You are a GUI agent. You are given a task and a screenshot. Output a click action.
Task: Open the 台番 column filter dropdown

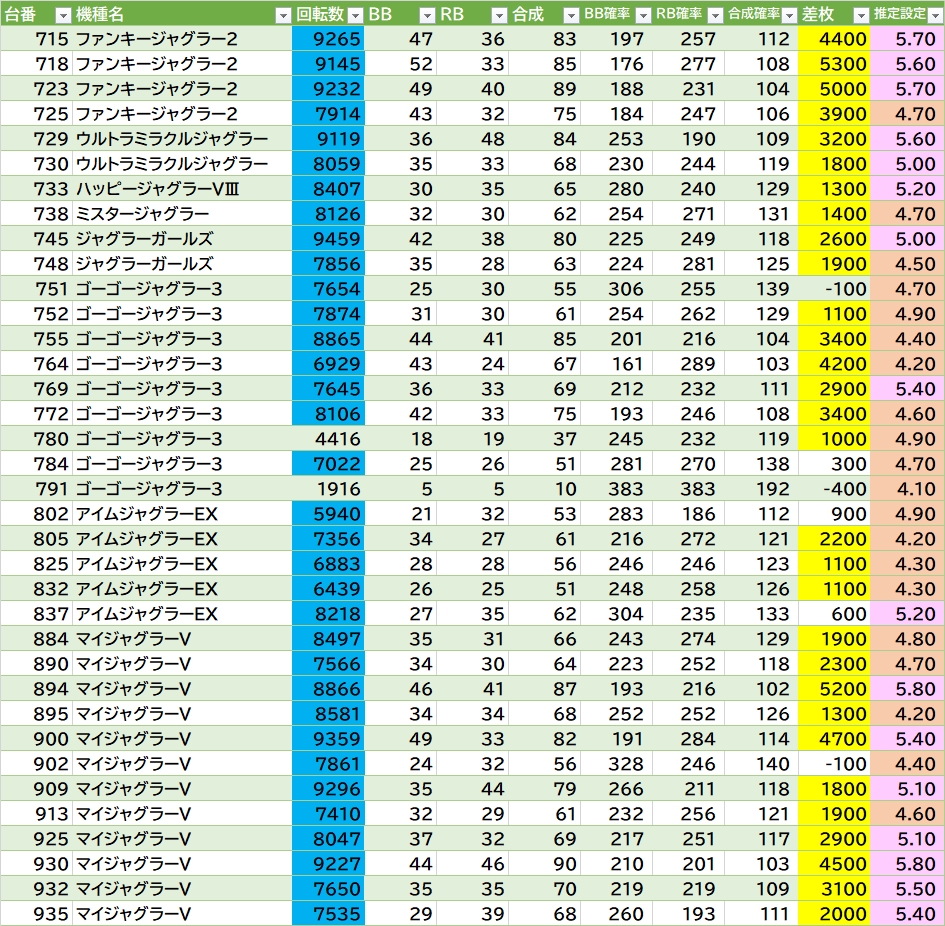(x=63, y=15)
